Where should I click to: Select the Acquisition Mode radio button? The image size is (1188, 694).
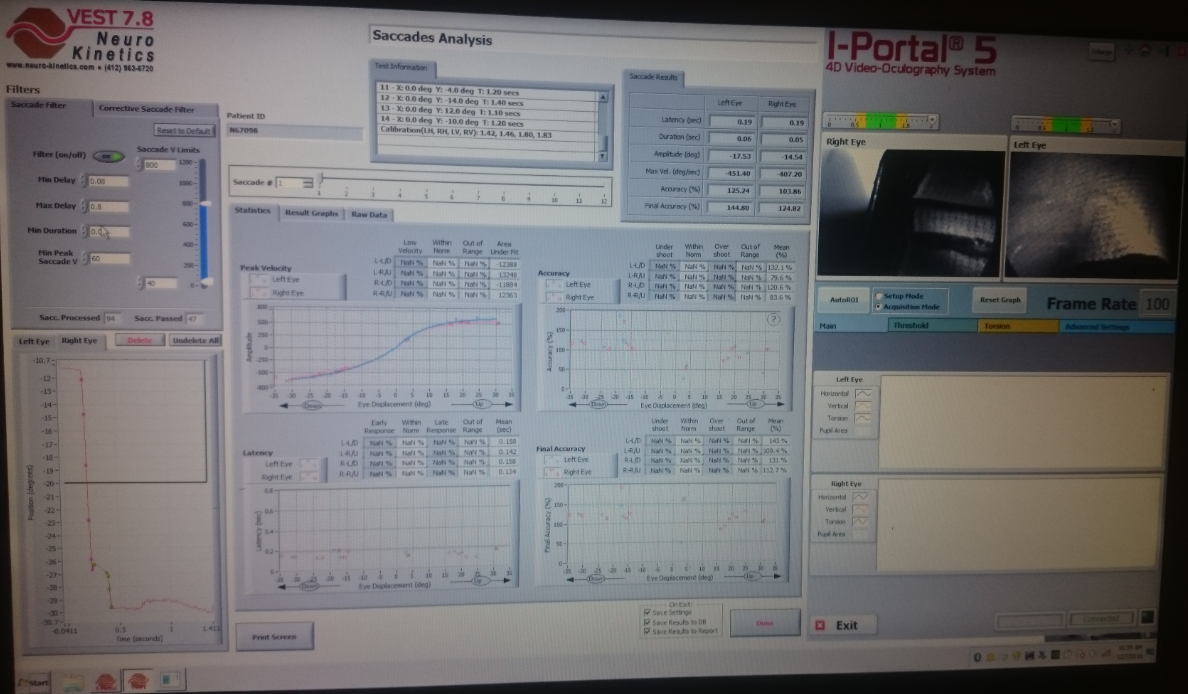pyautogui.click(x=879, y=307)
